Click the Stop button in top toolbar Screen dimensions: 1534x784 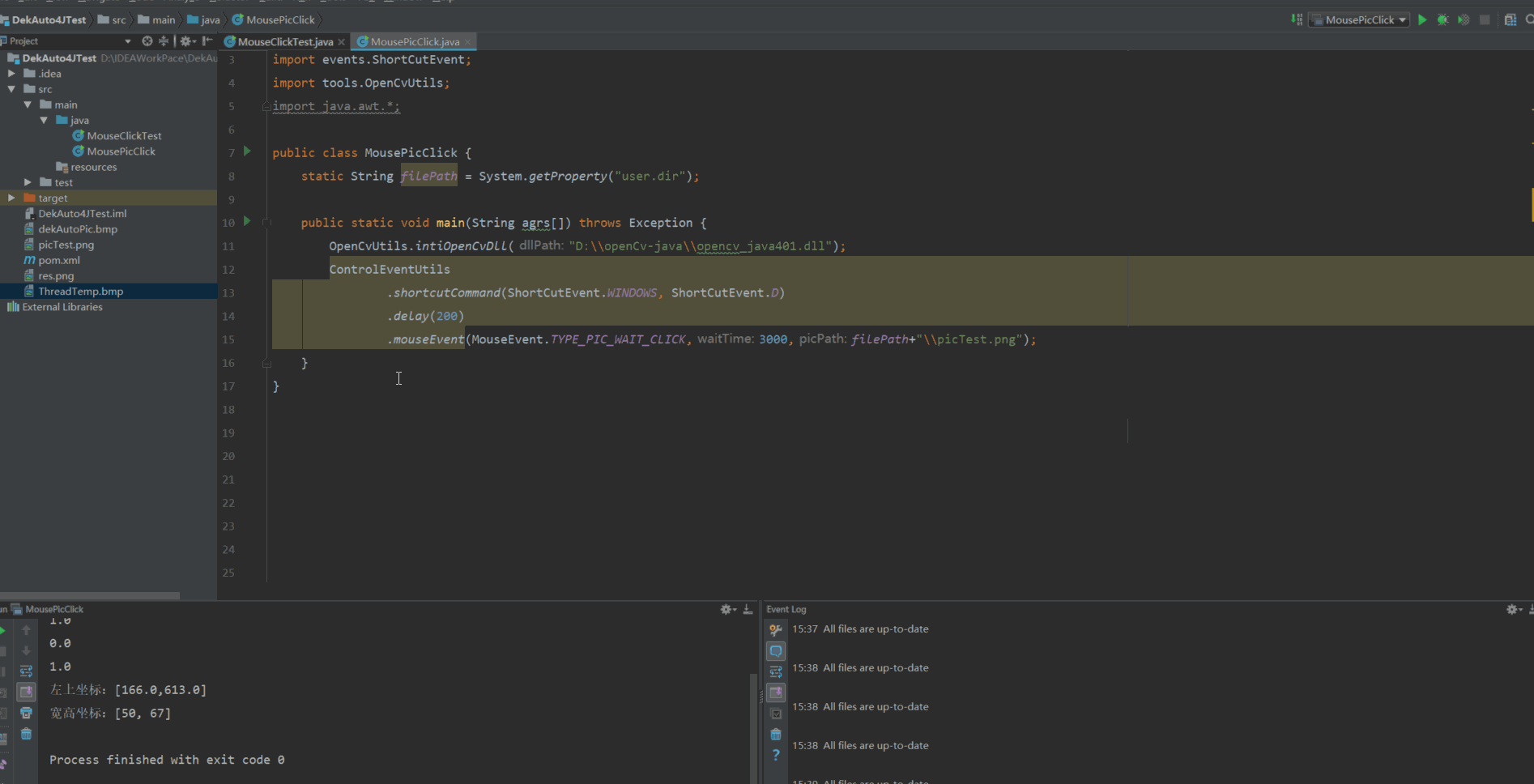pyautogui.click(x=1485, y=19)
